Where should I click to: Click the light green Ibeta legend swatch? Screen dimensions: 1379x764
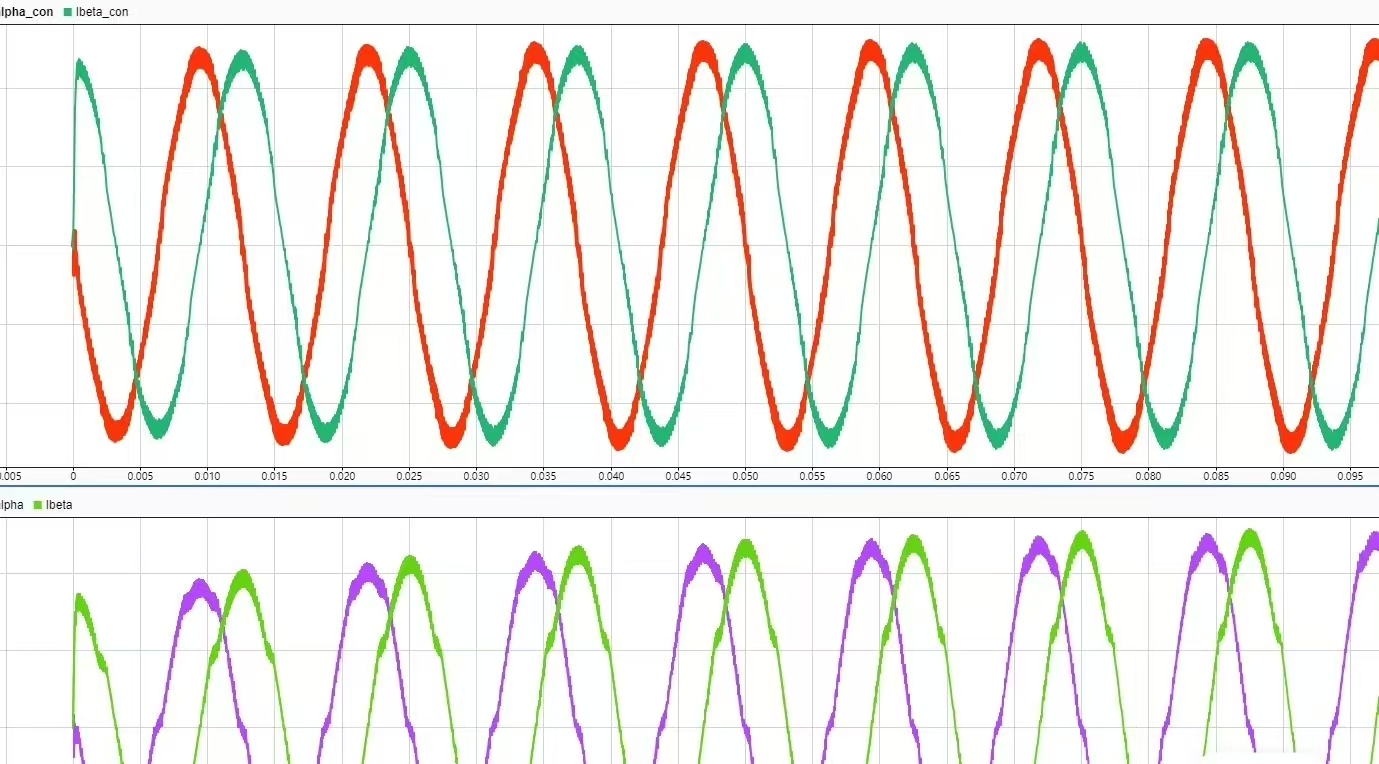click(39, 505)
